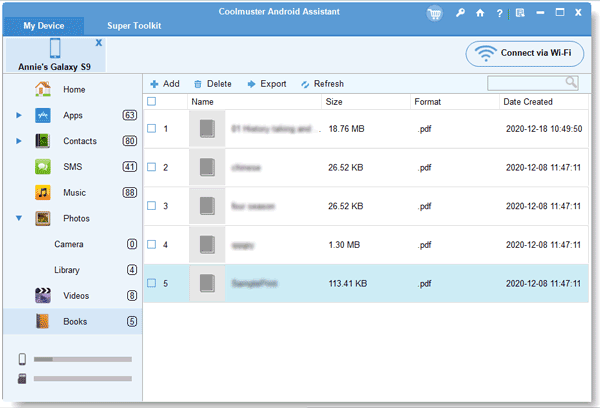
Task: Click the search magnifier icon
Action: (571, 82)
